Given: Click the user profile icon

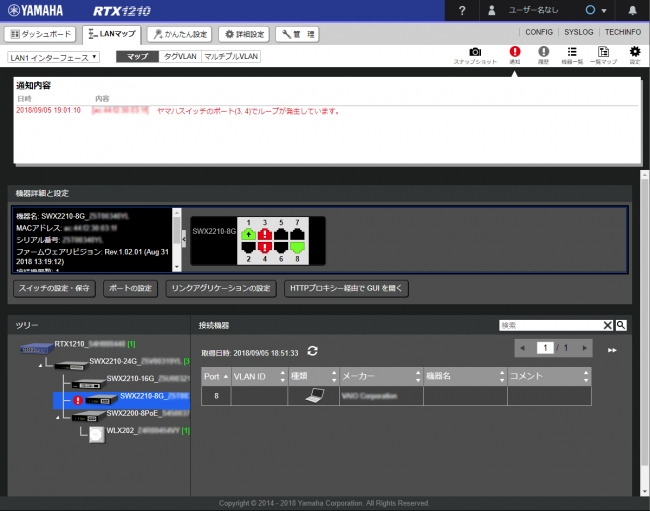Looking at the screenshot, I should tap(492, 10).
